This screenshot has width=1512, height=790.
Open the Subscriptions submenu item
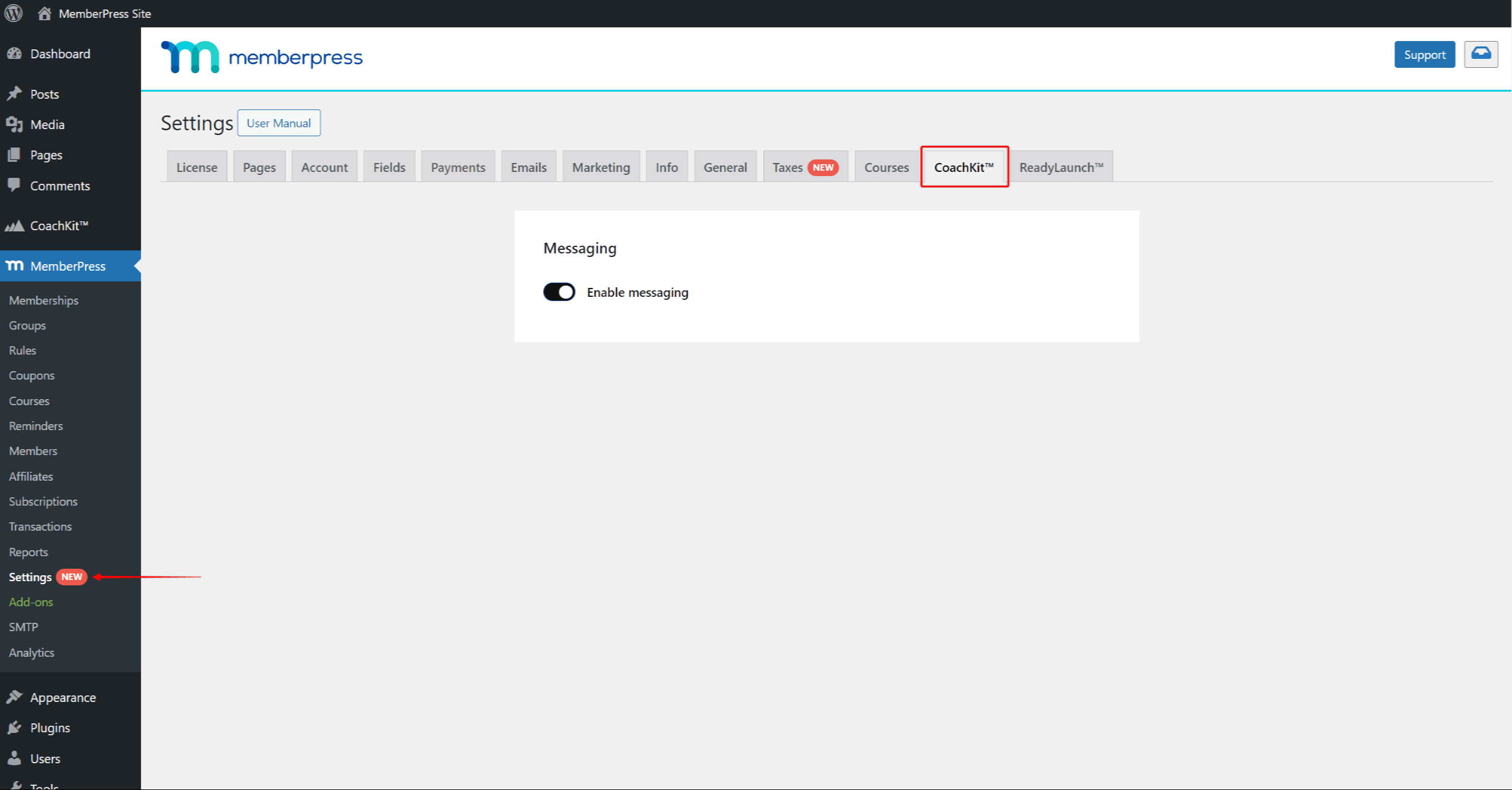pyautogui.click(x=43, y=501)
